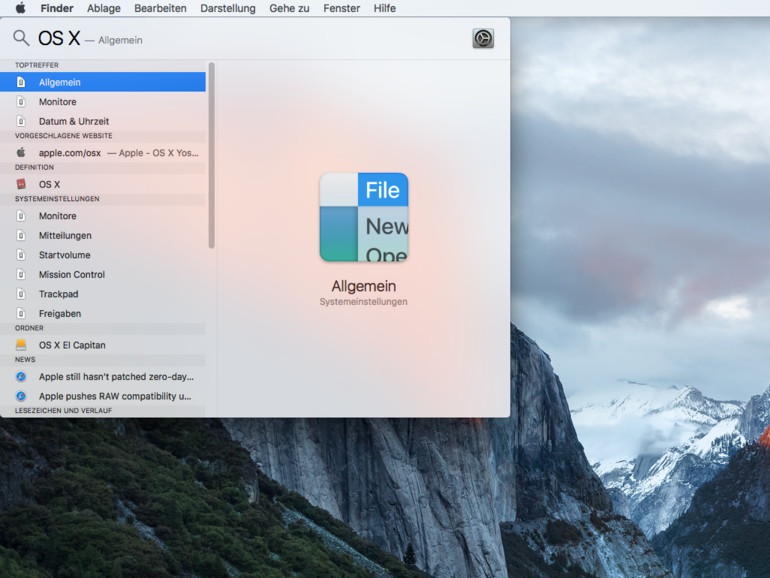Click the Freigaben preference icon
Screen dimensions: 770x578
click(21, 313)
